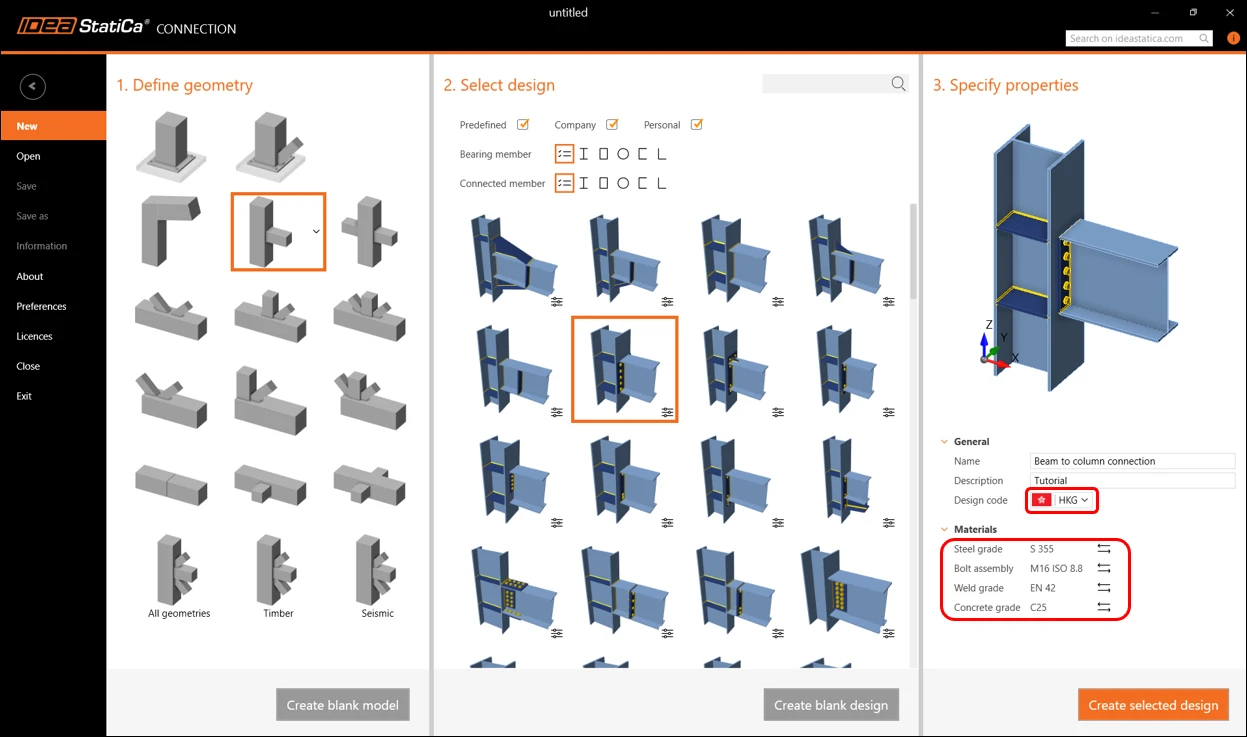The width and height of the screenshot is (1247, 737).
Task: Click the design list vertical scrollbar
Action: pos(913,251)
